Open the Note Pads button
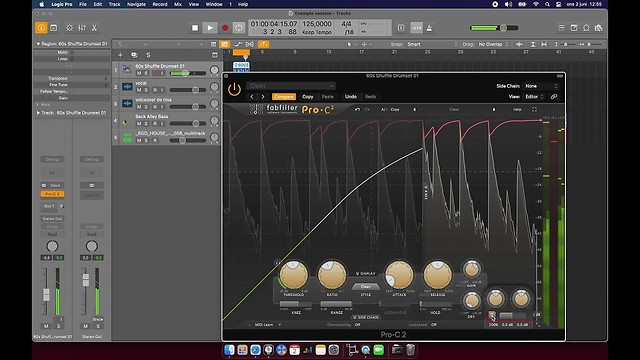Image resolution: width=640 pixels, height=360 pixels. (574, 28)
